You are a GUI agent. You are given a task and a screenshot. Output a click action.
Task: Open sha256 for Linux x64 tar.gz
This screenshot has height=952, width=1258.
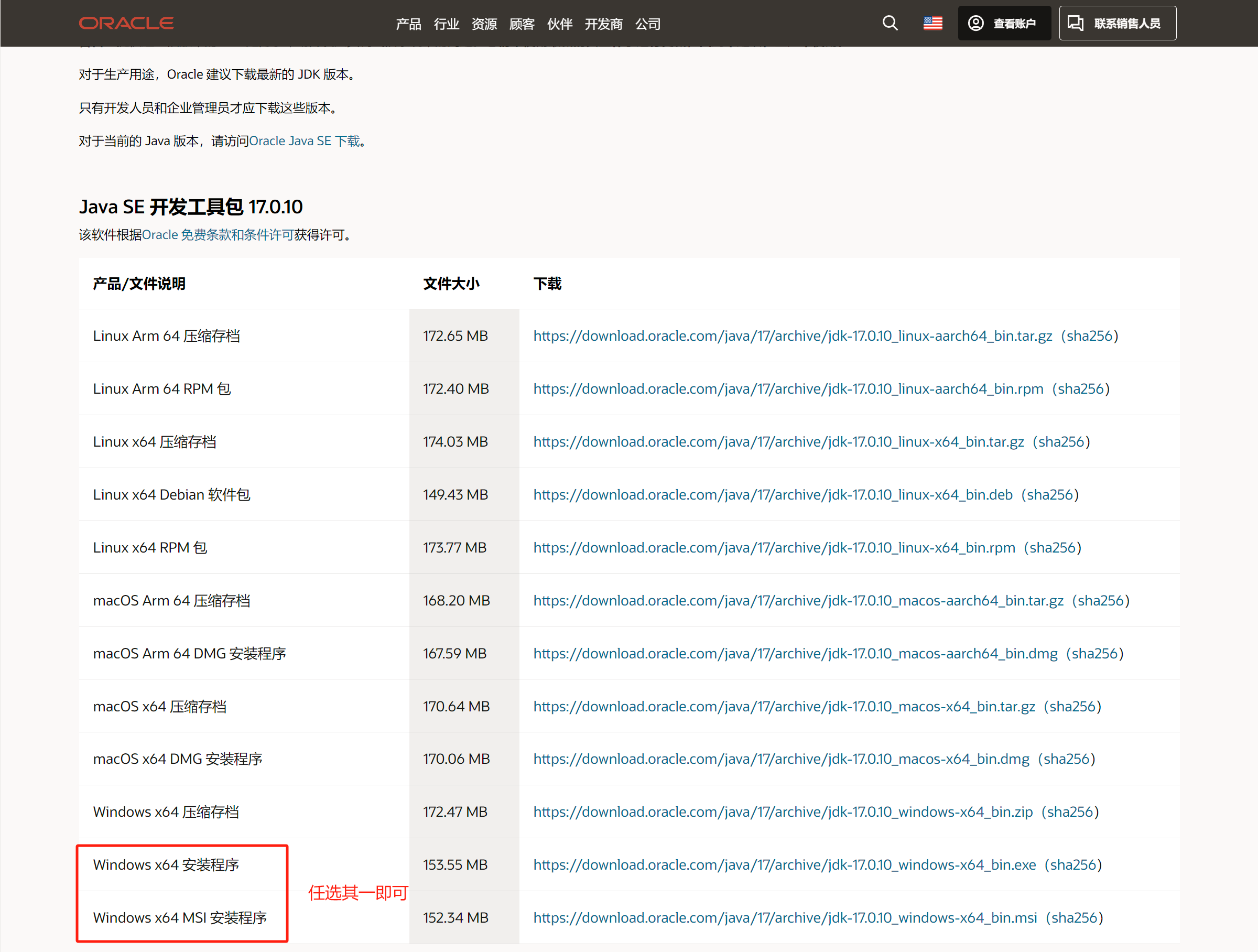coord(1061,442)
